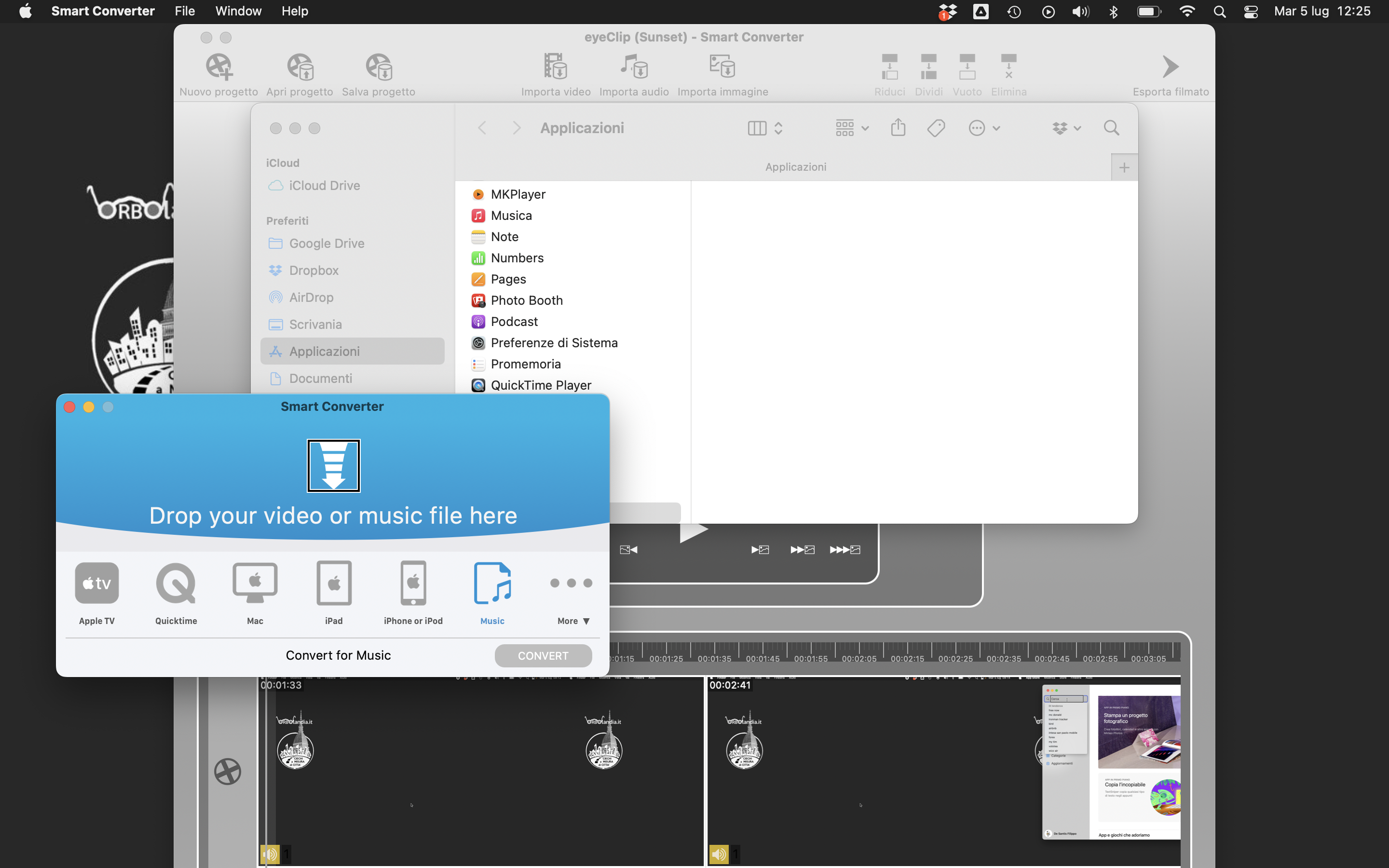
Task: Open Spotlight search in menu bar
Action: [x=1220, y=12]
